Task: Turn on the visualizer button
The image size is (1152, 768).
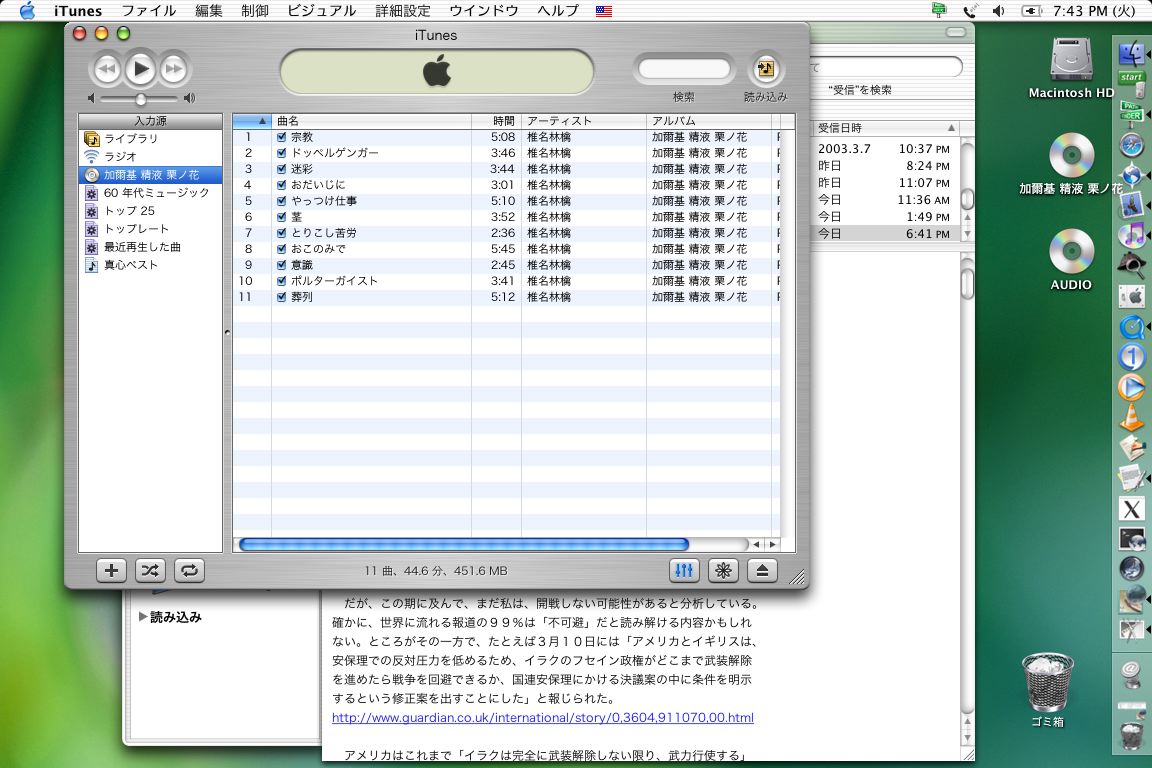Action: tap(723, 570)
